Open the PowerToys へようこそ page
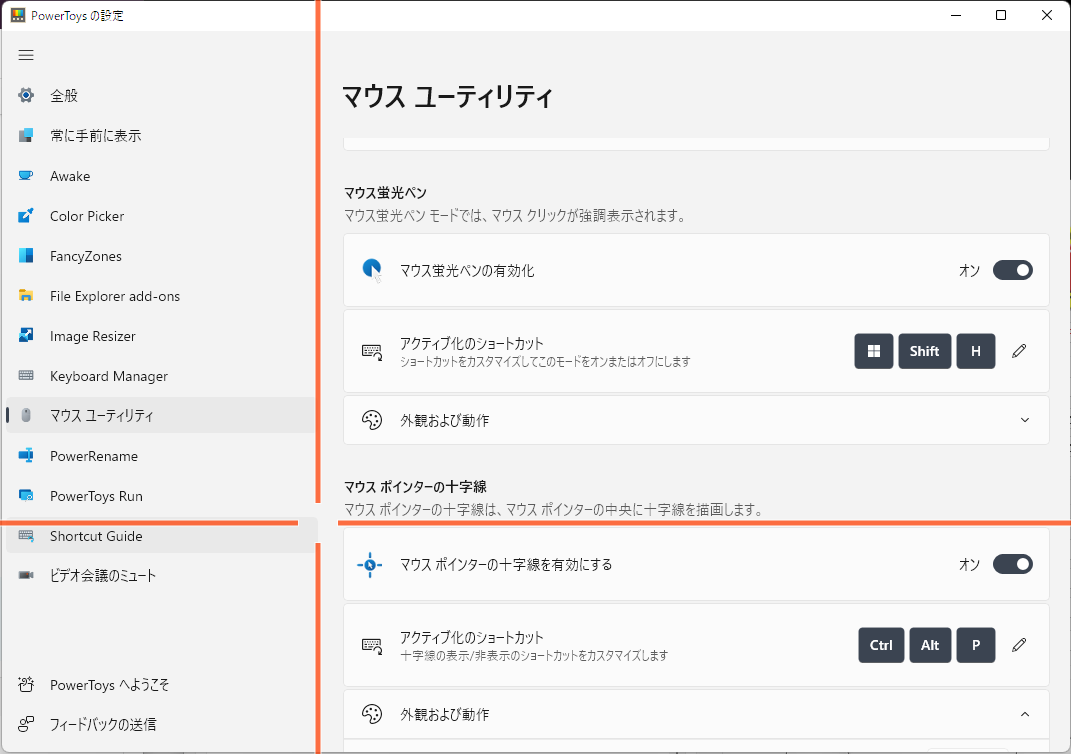The height and width of the screenshot is (754, 1071). [x=161, y=684]
